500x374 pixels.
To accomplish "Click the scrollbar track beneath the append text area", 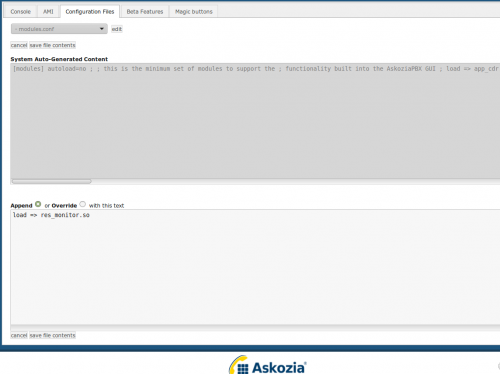I will coord(255,328).
